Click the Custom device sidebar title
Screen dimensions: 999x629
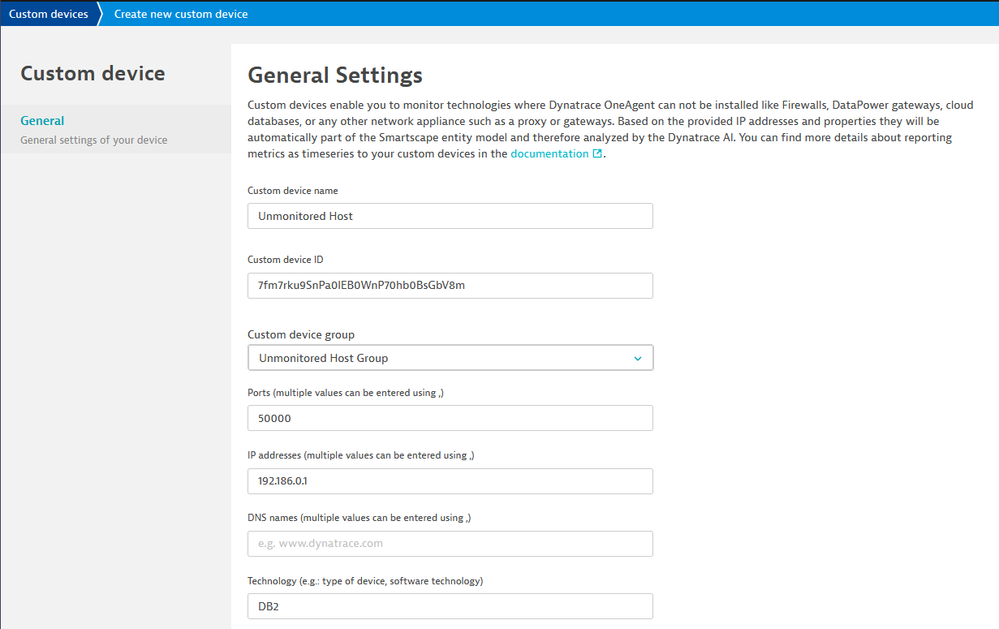[x=93, y=73]
